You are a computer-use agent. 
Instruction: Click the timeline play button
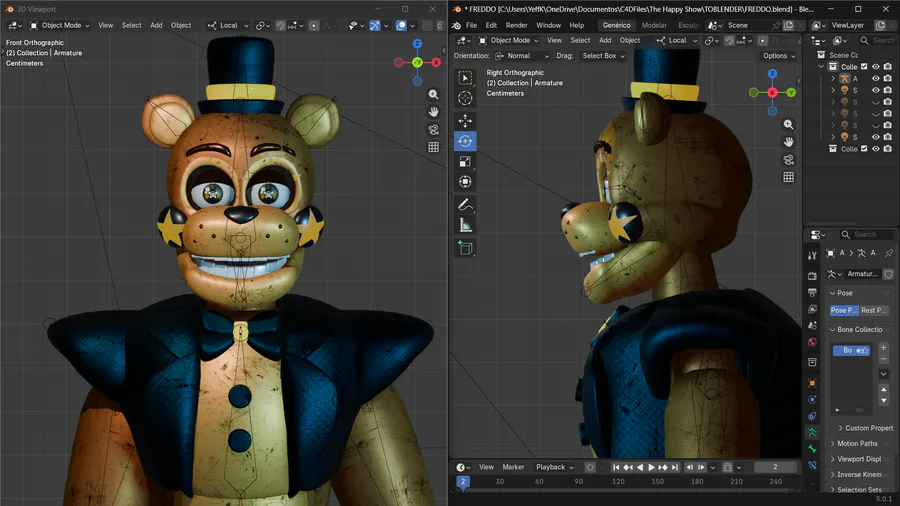click(651, 468)
